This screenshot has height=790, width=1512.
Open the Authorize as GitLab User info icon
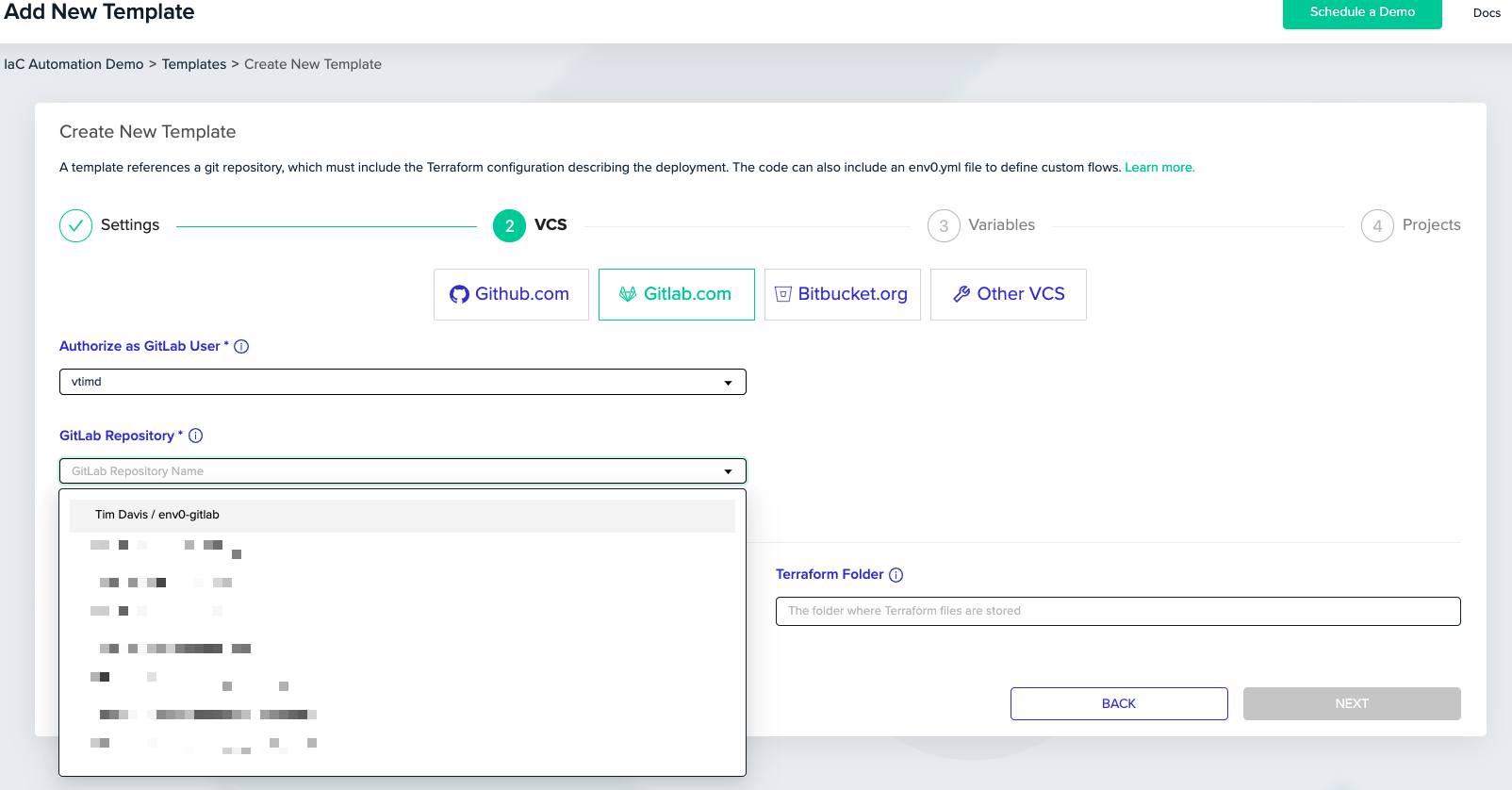tap(241, 346)
